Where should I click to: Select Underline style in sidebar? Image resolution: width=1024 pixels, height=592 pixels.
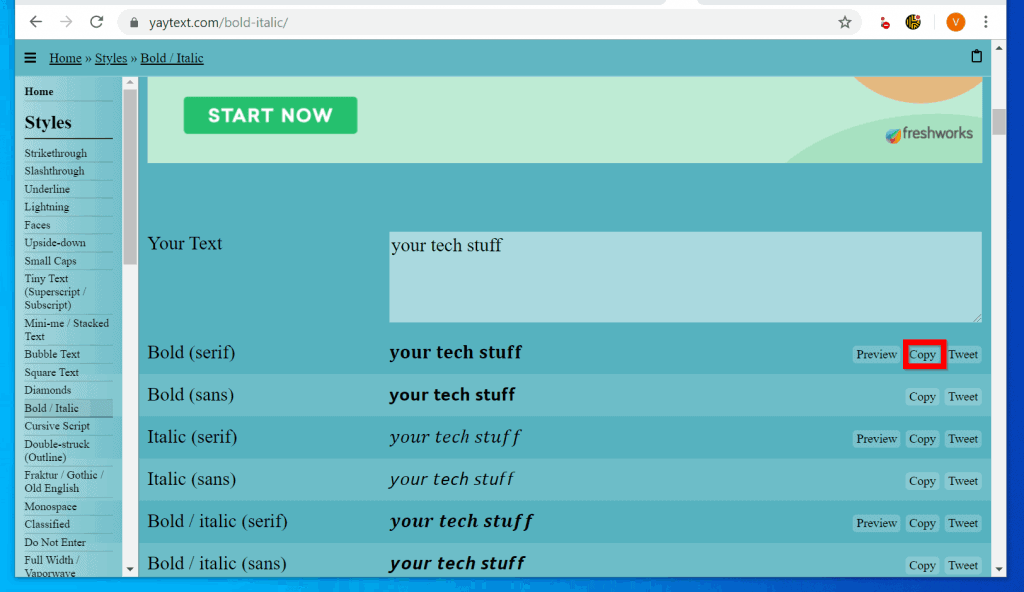(x=47, y=189)
